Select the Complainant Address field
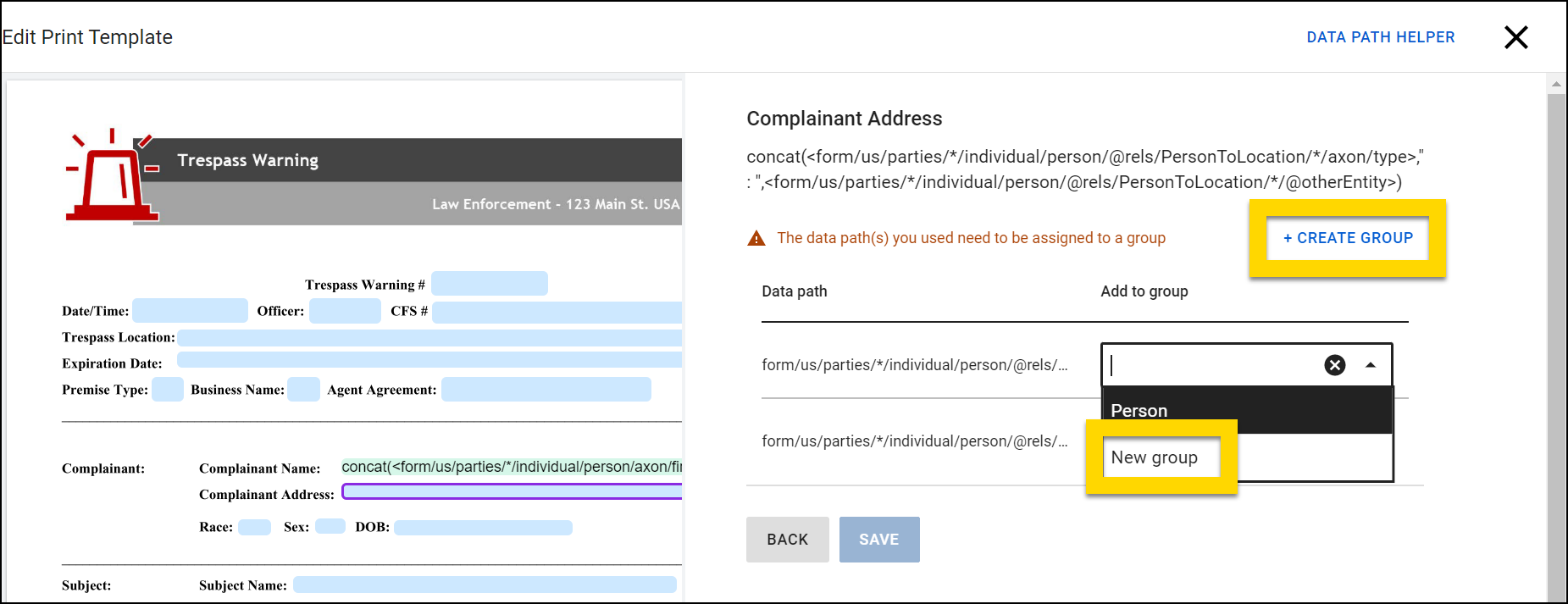The image size is (1568, 604). coord(512,492)
